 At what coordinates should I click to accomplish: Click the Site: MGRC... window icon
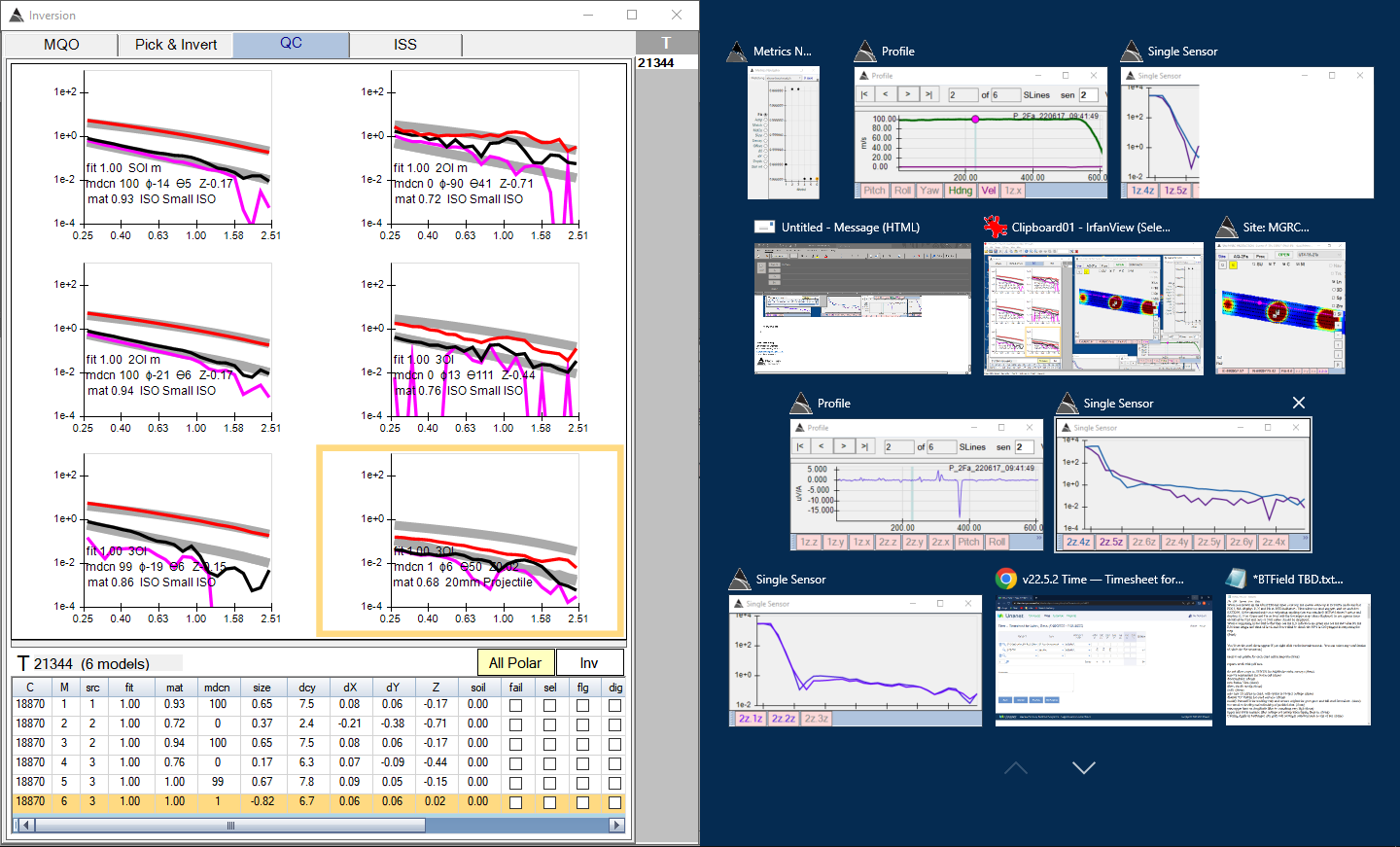[1227, 227]
